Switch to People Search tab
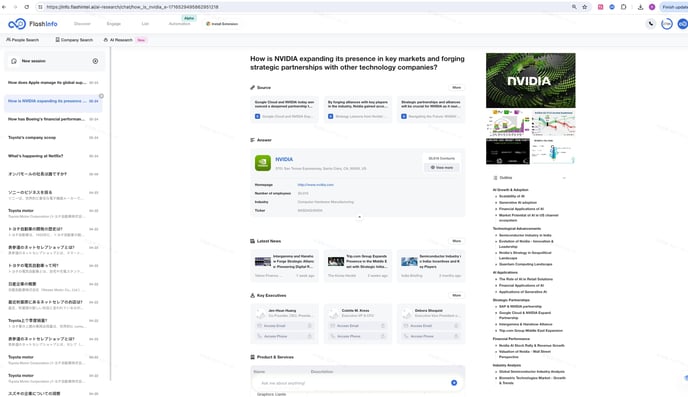The width and height of the screenshot is (688, 397). pyautogui.click(x=22, y=40)
